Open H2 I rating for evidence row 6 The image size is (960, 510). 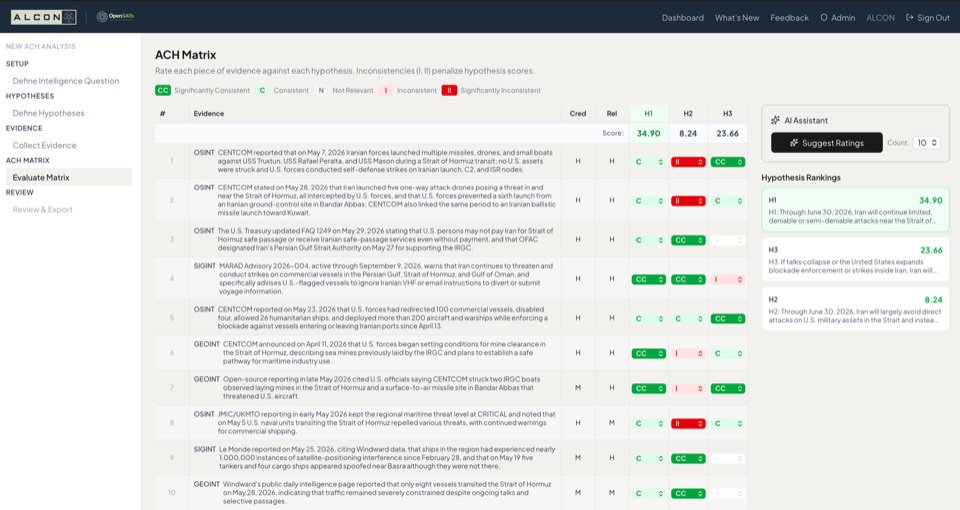[688, 353]
